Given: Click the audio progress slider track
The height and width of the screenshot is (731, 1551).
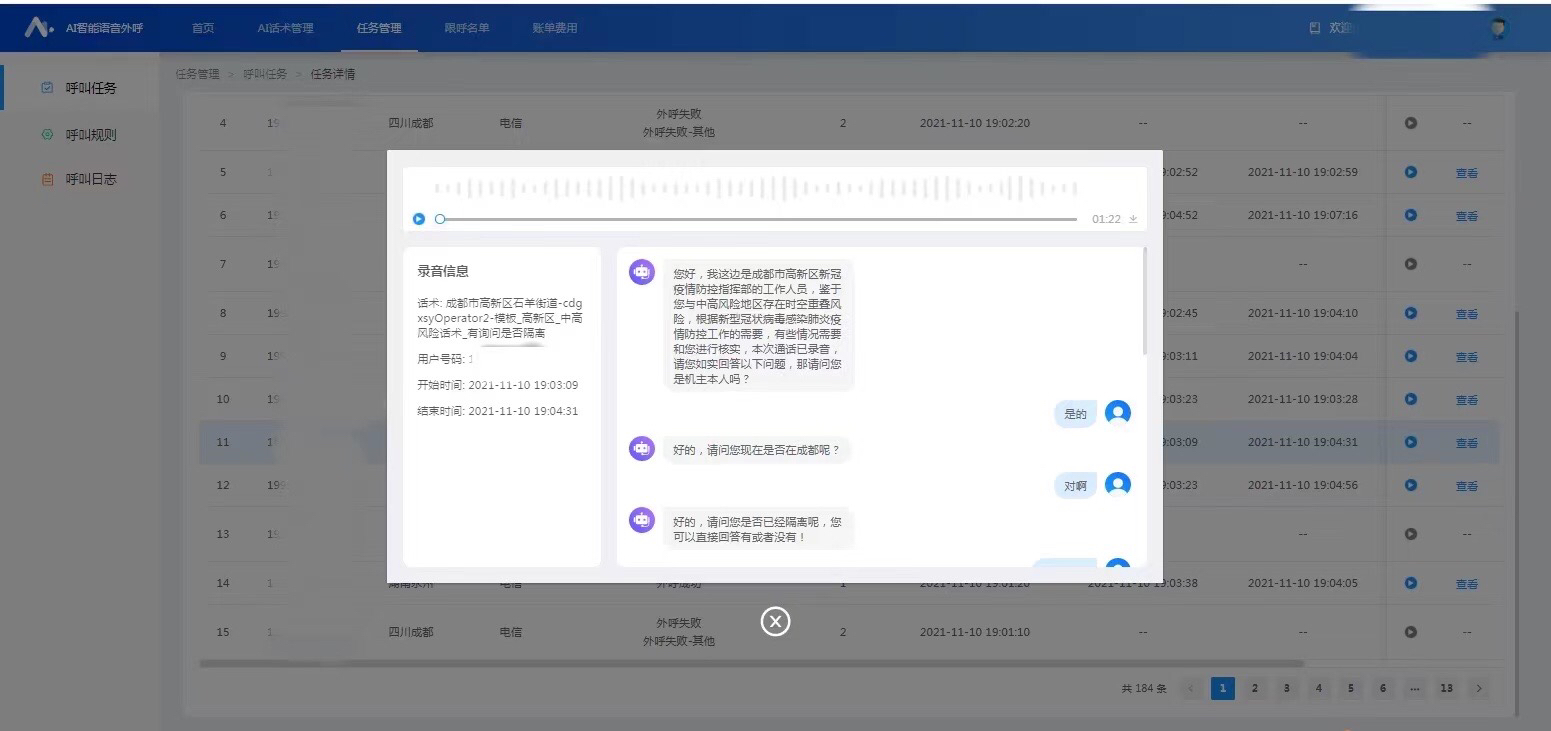Looking at the screenshot, I should [x=760, y=219].
